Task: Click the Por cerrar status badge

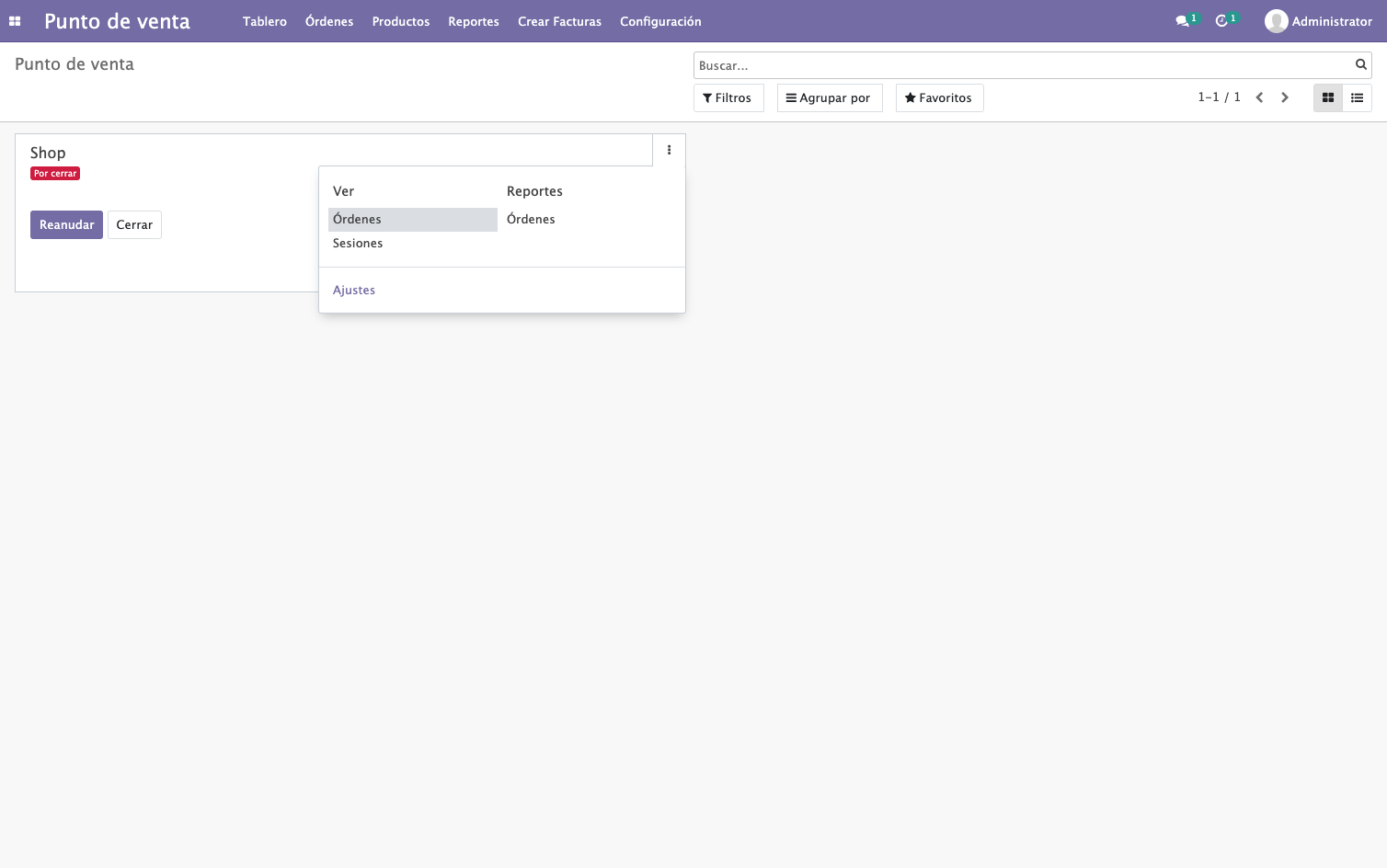Action: [55, 174]
